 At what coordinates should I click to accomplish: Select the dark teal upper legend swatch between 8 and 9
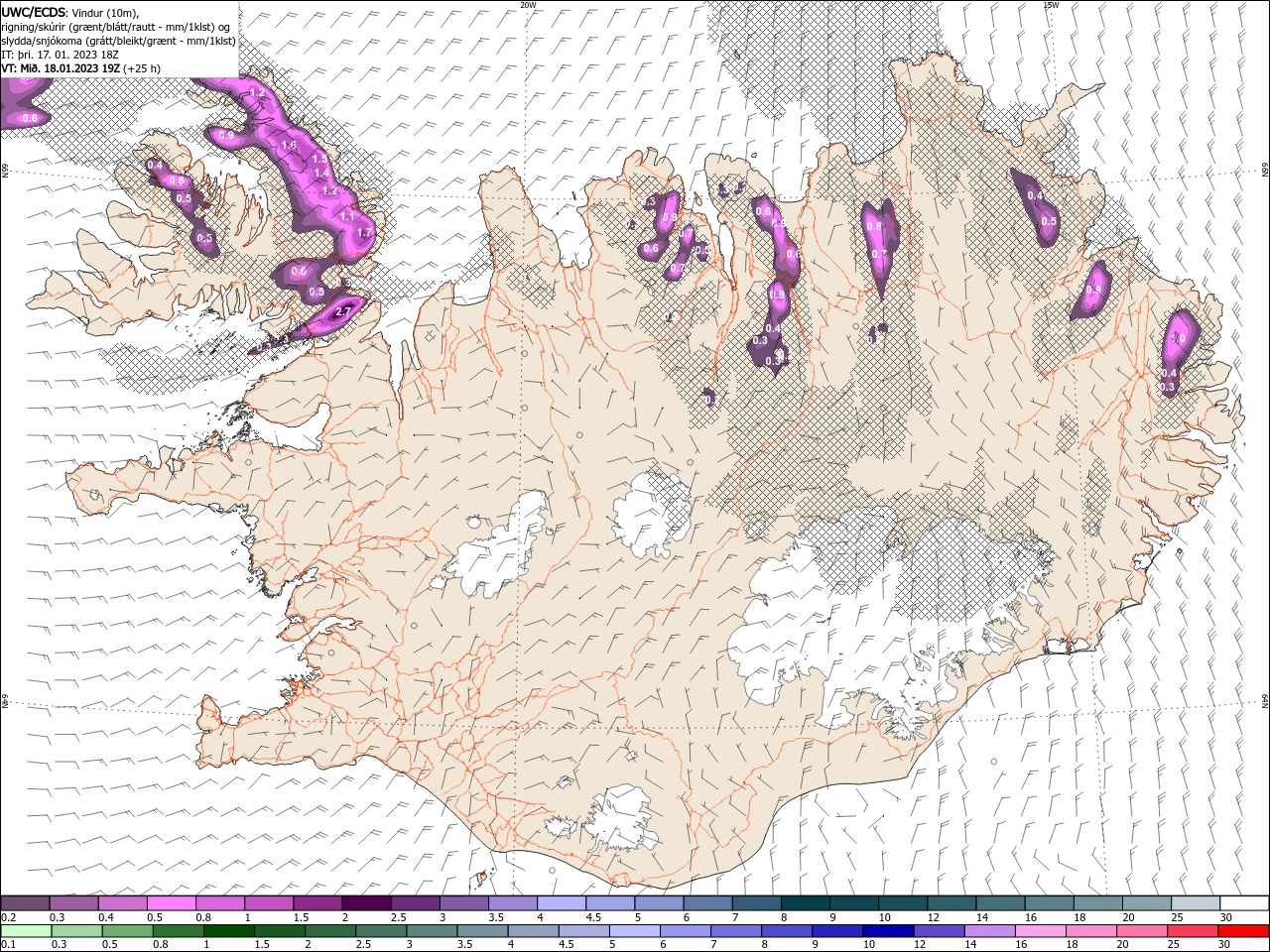pyautogui.click(x=805, y=902)
